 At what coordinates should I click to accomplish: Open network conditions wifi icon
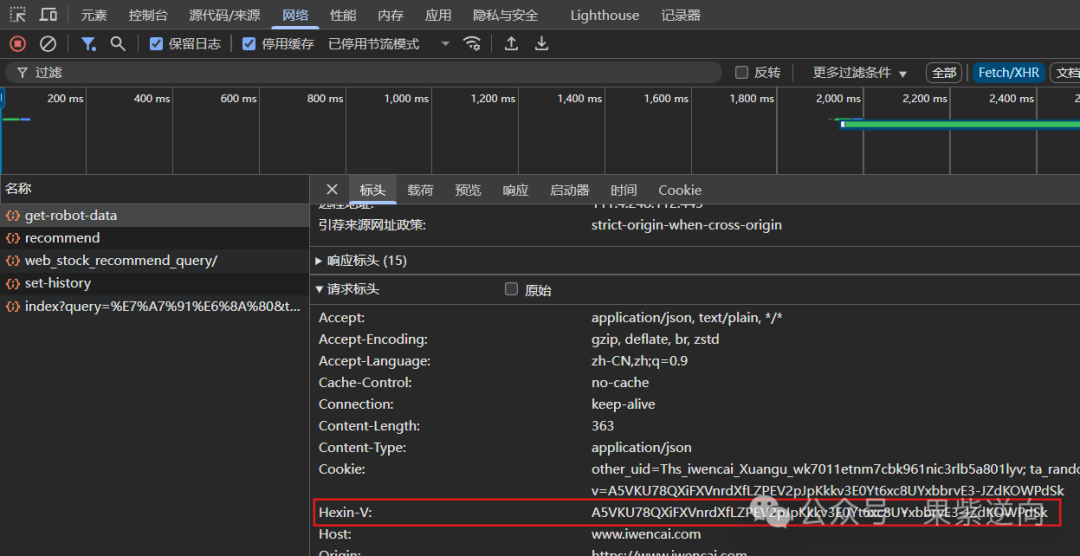pyautogui.click(x=472, y=44)
